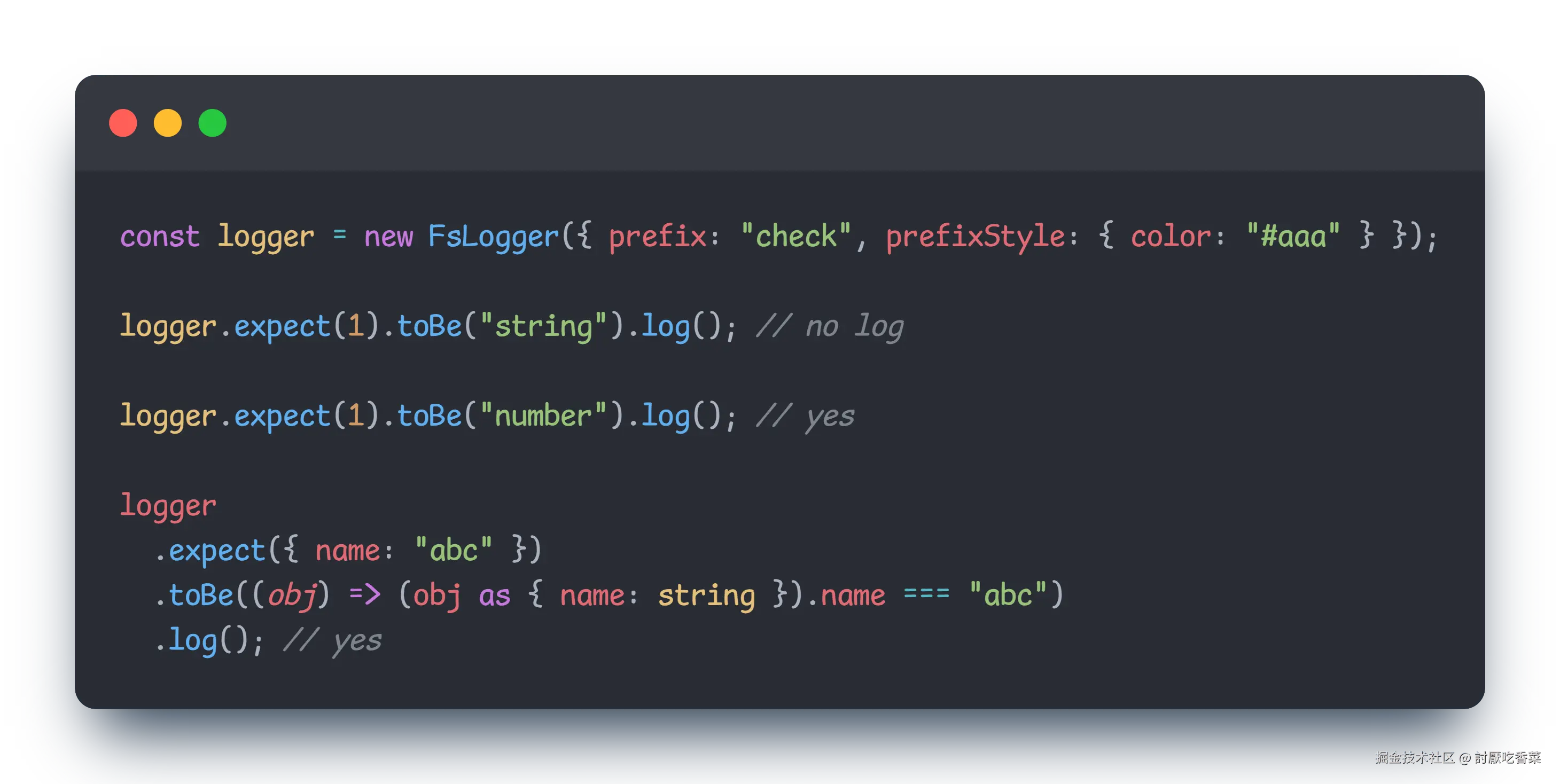The image size is (1560, 784).
Task: Click the new keyword
Action: coord(388,236)
